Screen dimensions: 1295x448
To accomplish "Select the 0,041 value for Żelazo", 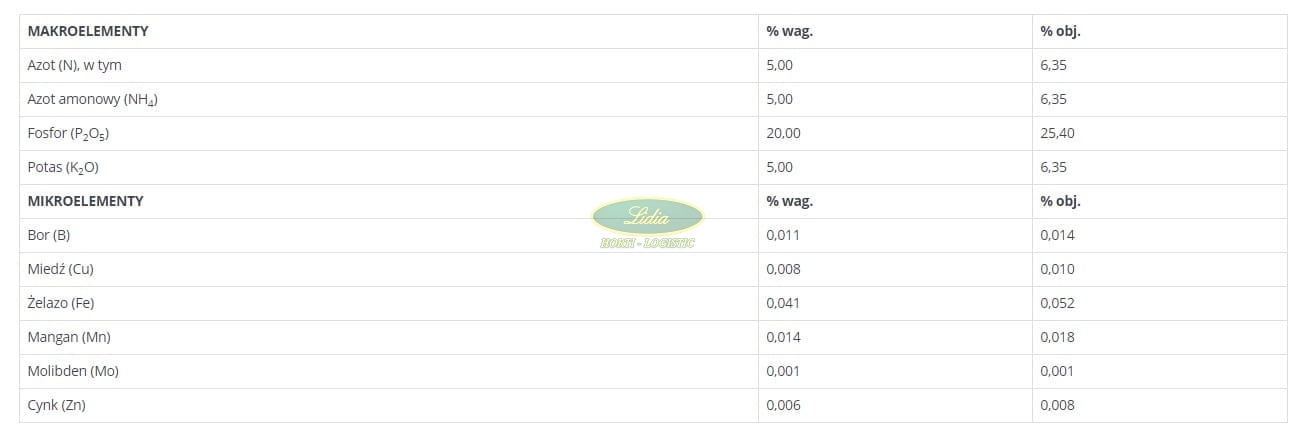I will tap(783, 303).
